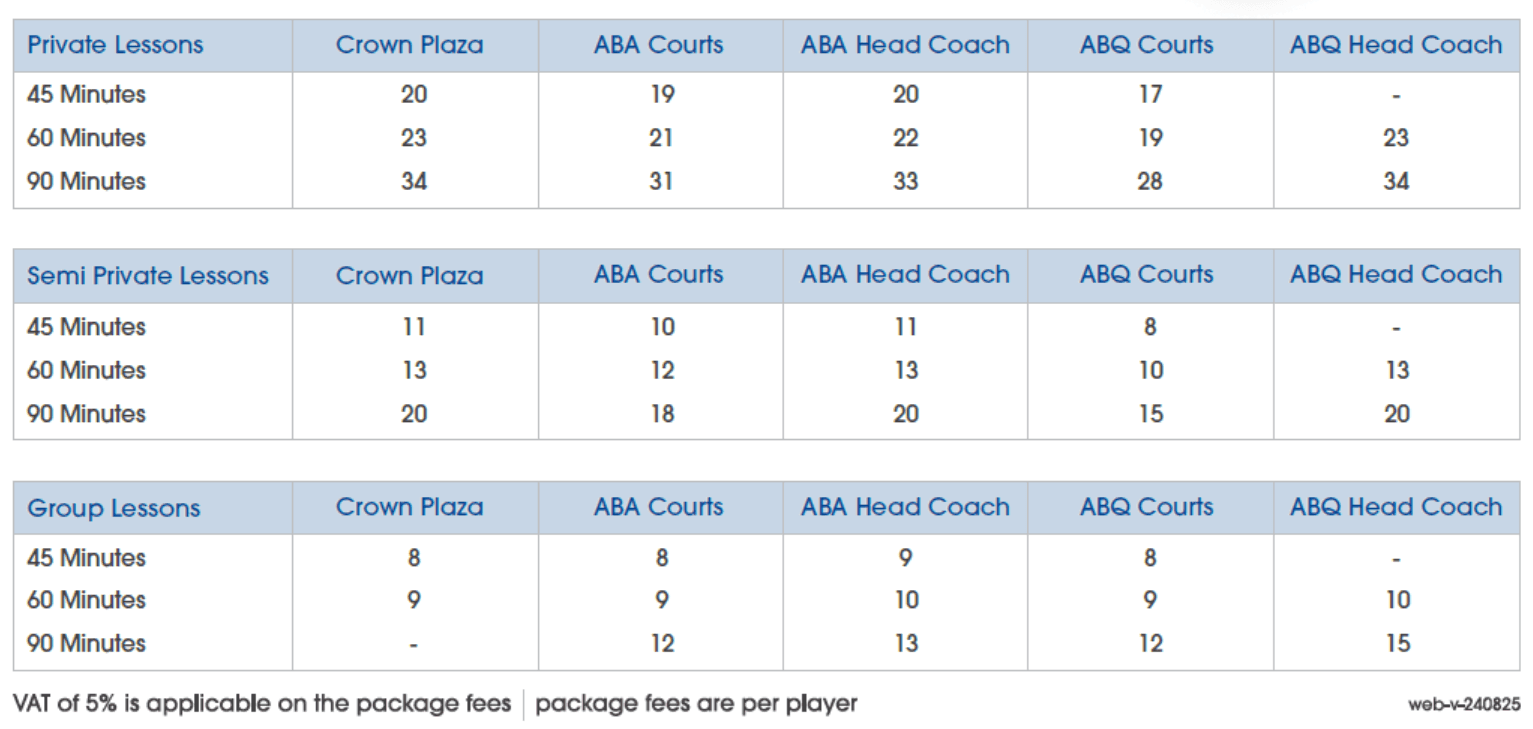Select the 'package fees are per player' text

click(x=696, y=704)
